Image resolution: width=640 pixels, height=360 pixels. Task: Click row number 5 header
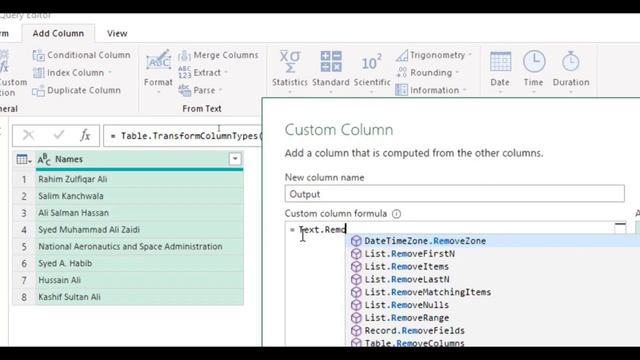click(x=24, y=247)
